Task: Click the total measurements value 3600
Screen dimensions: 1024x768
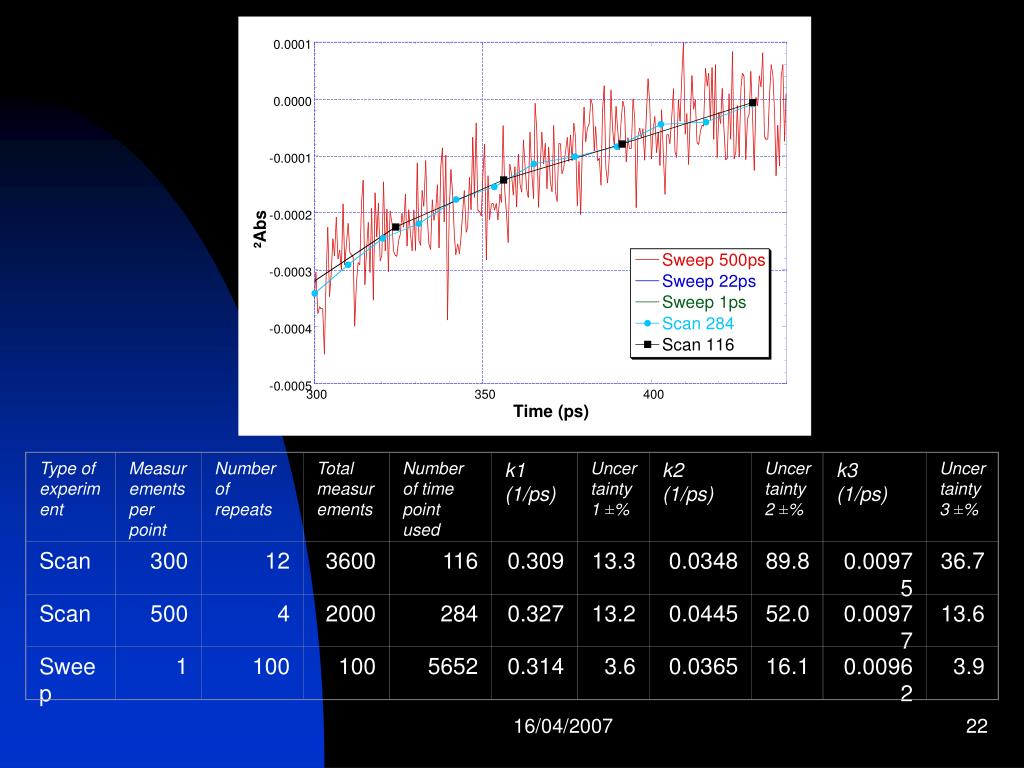Action: 350,561
